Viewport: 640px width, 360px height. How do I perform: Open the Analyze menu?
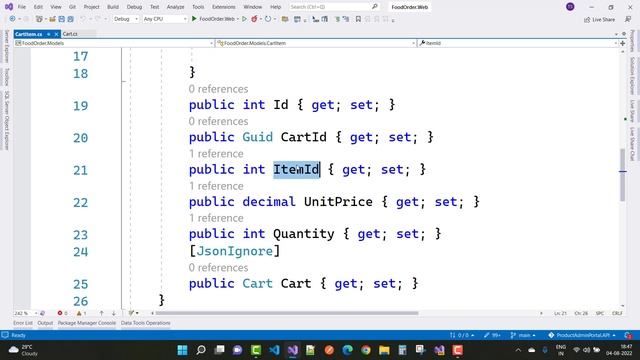click(176, 7)
